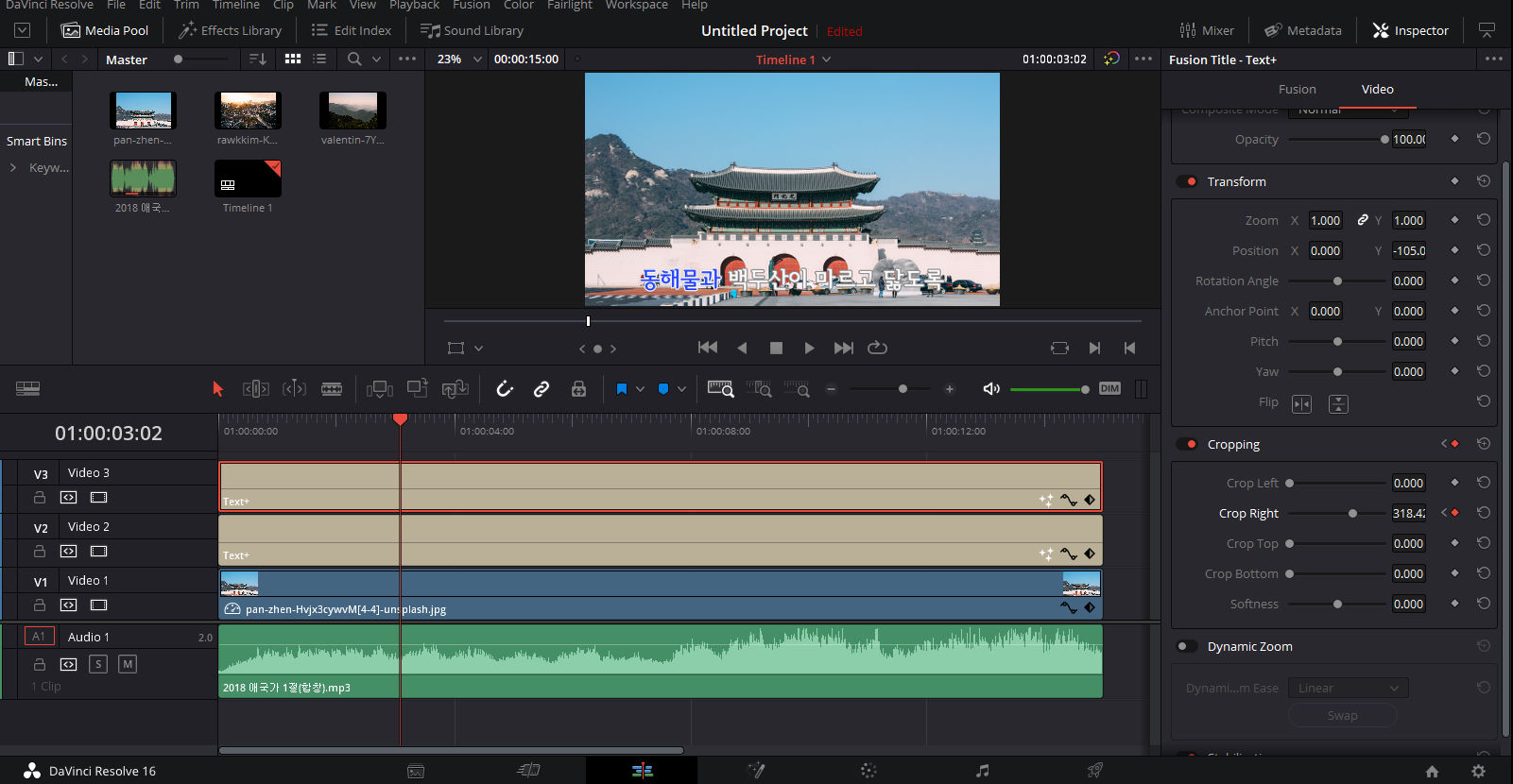This screenshot has width=1513, height=784.
Task: Toggle Loop playback icon
Action: [877, 348]
